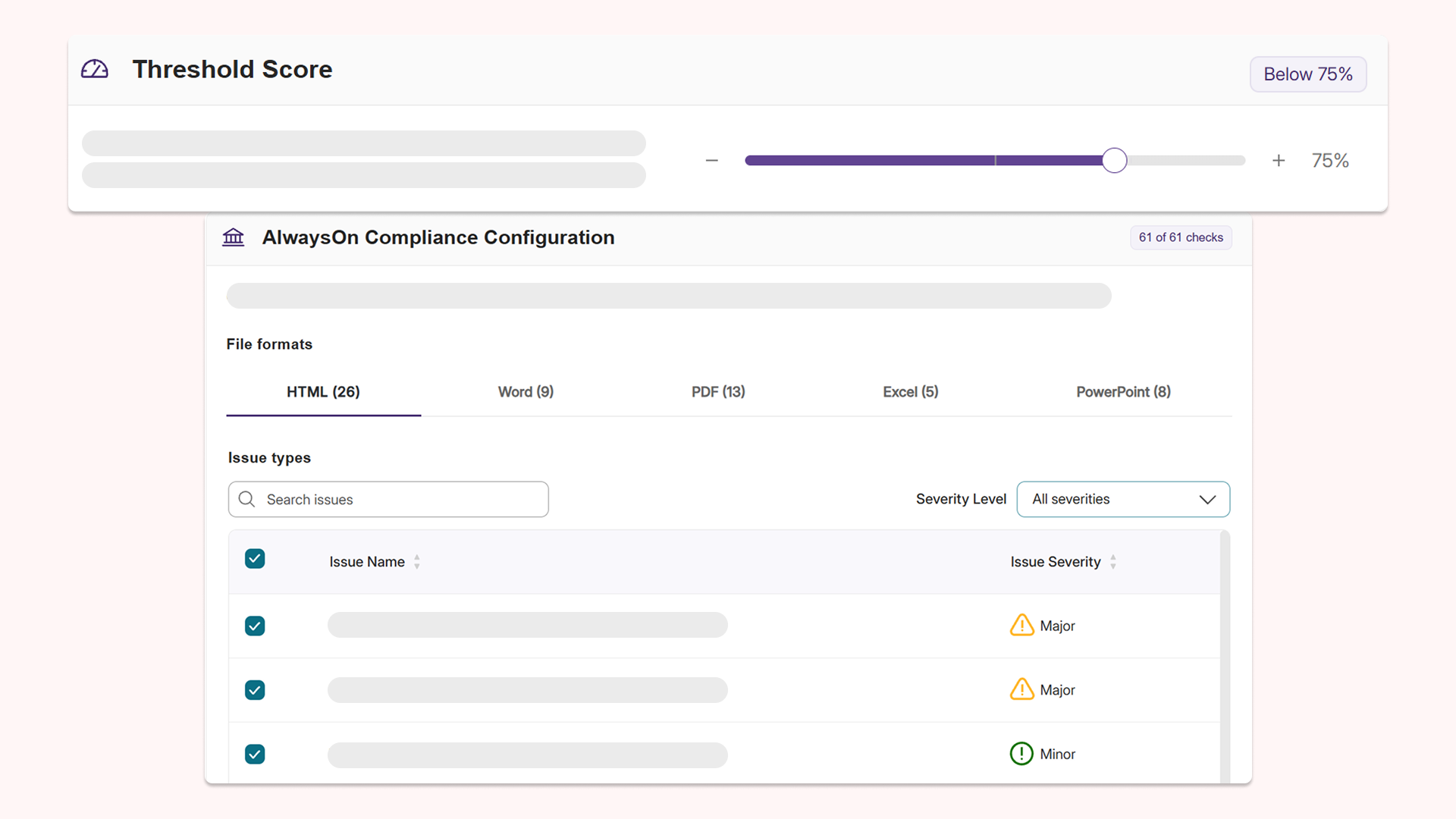Click the 61 of 61 checks badge
1456x819 pixels.
click(1181, 237)
